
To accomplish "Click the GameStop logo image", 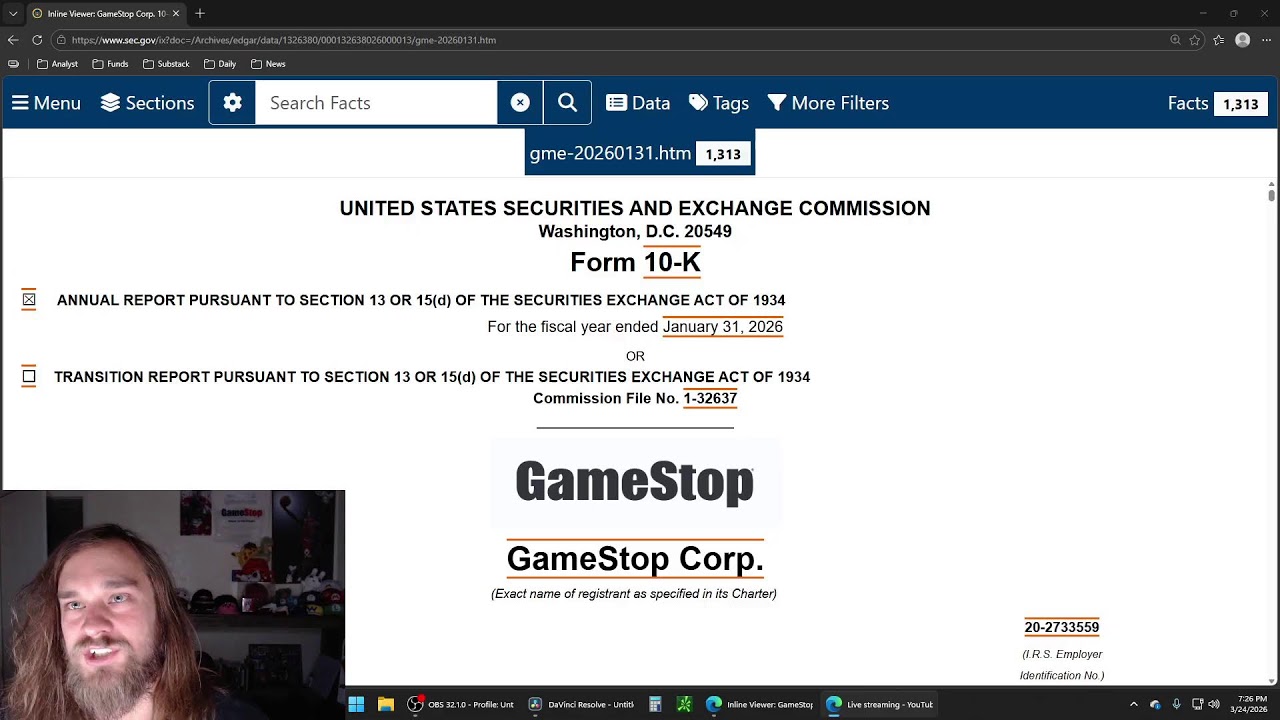I will pos(635,482).
